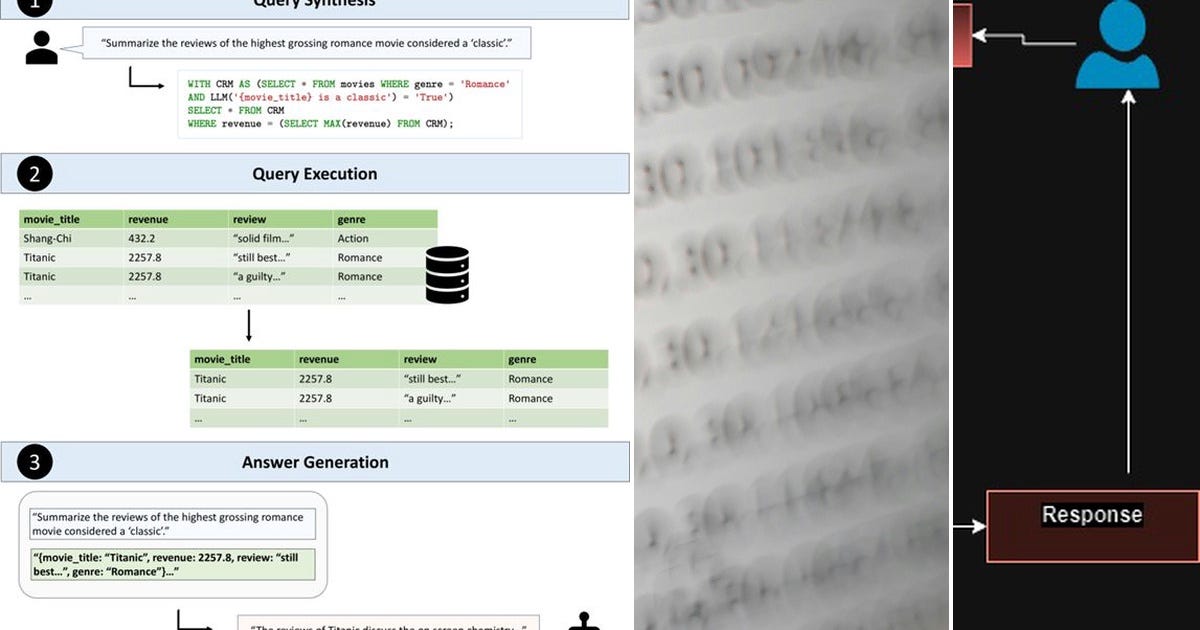The image size is (1200, 630).
Task: Click the SQL code box starting WITH CRM AS
Action: 349,104
